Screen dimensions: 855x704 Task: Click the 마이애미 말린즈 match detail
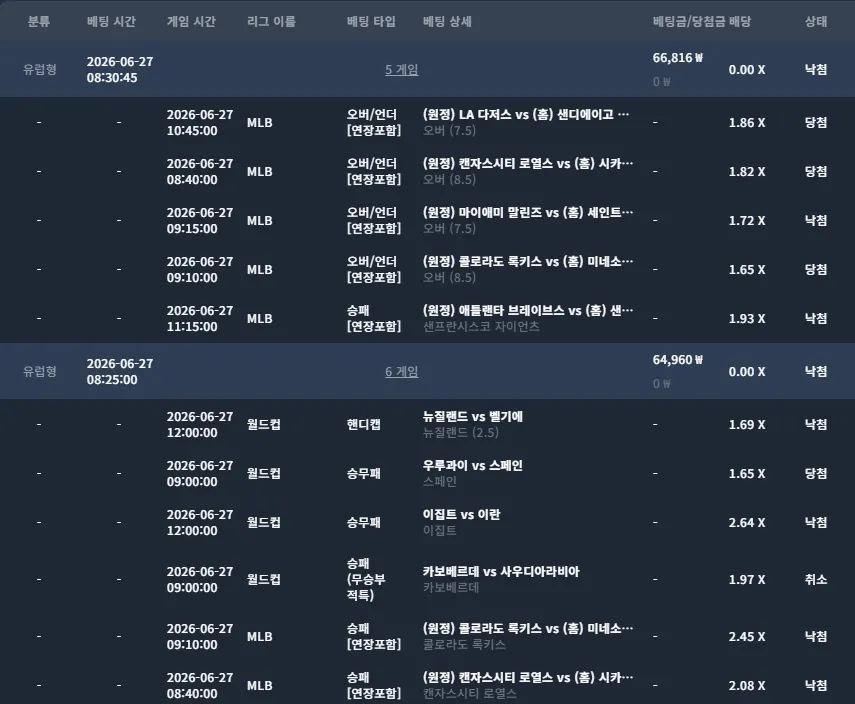click(528, 213)
